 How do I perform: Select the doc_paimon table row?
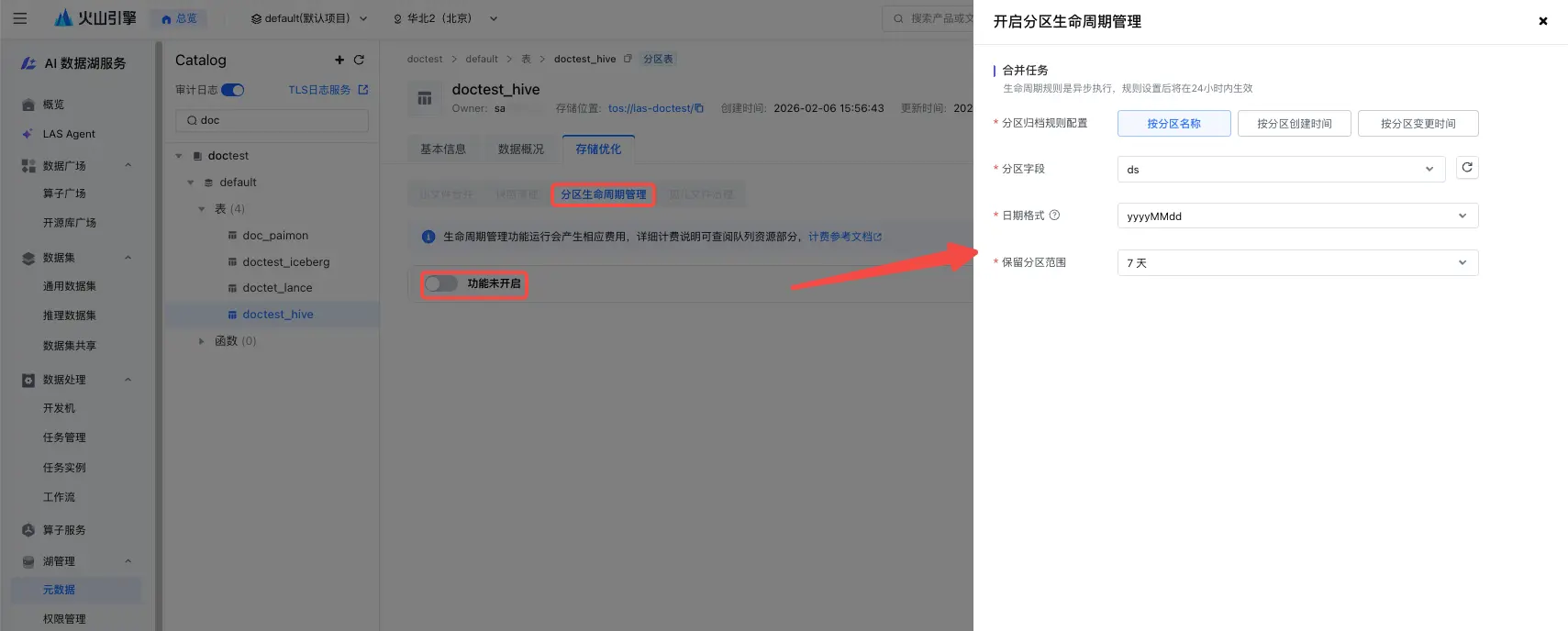tap(272, 236)
